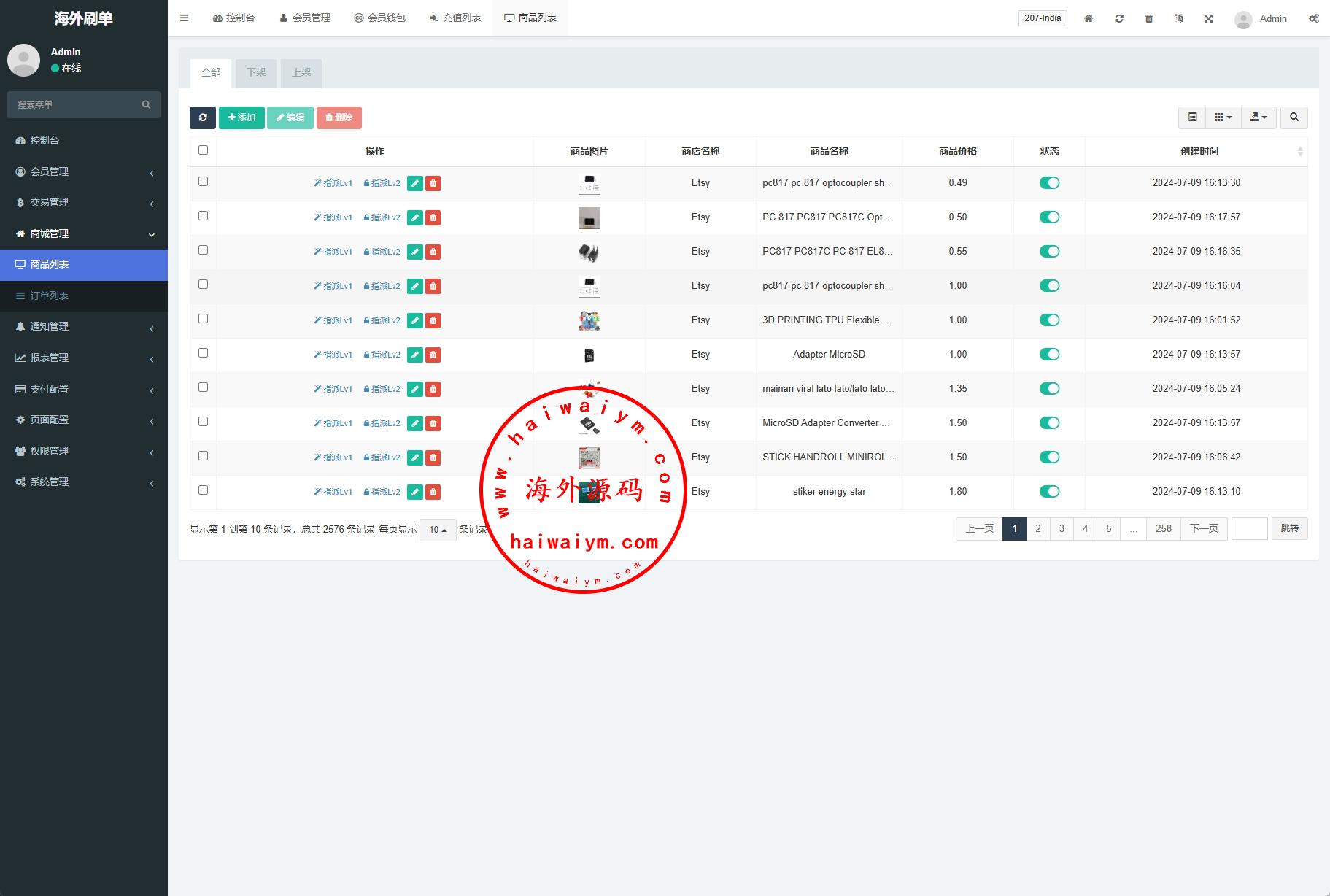The height and width of the screenshot is (896, 1330).
Task: Click the dark refresh table button
Action: 203,117
